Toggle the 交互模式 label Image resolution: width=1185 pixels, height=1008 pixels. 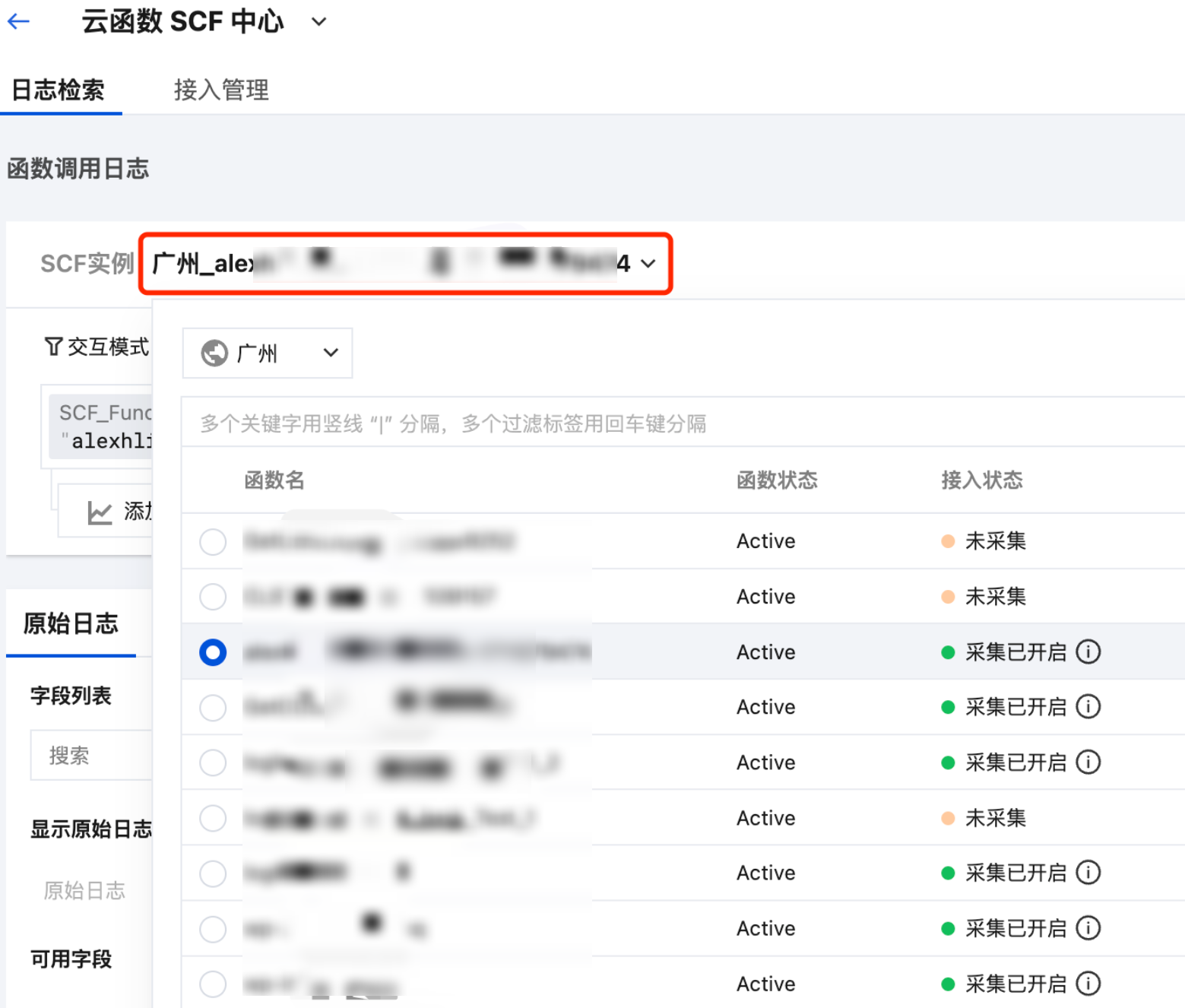tap(108, 347)
